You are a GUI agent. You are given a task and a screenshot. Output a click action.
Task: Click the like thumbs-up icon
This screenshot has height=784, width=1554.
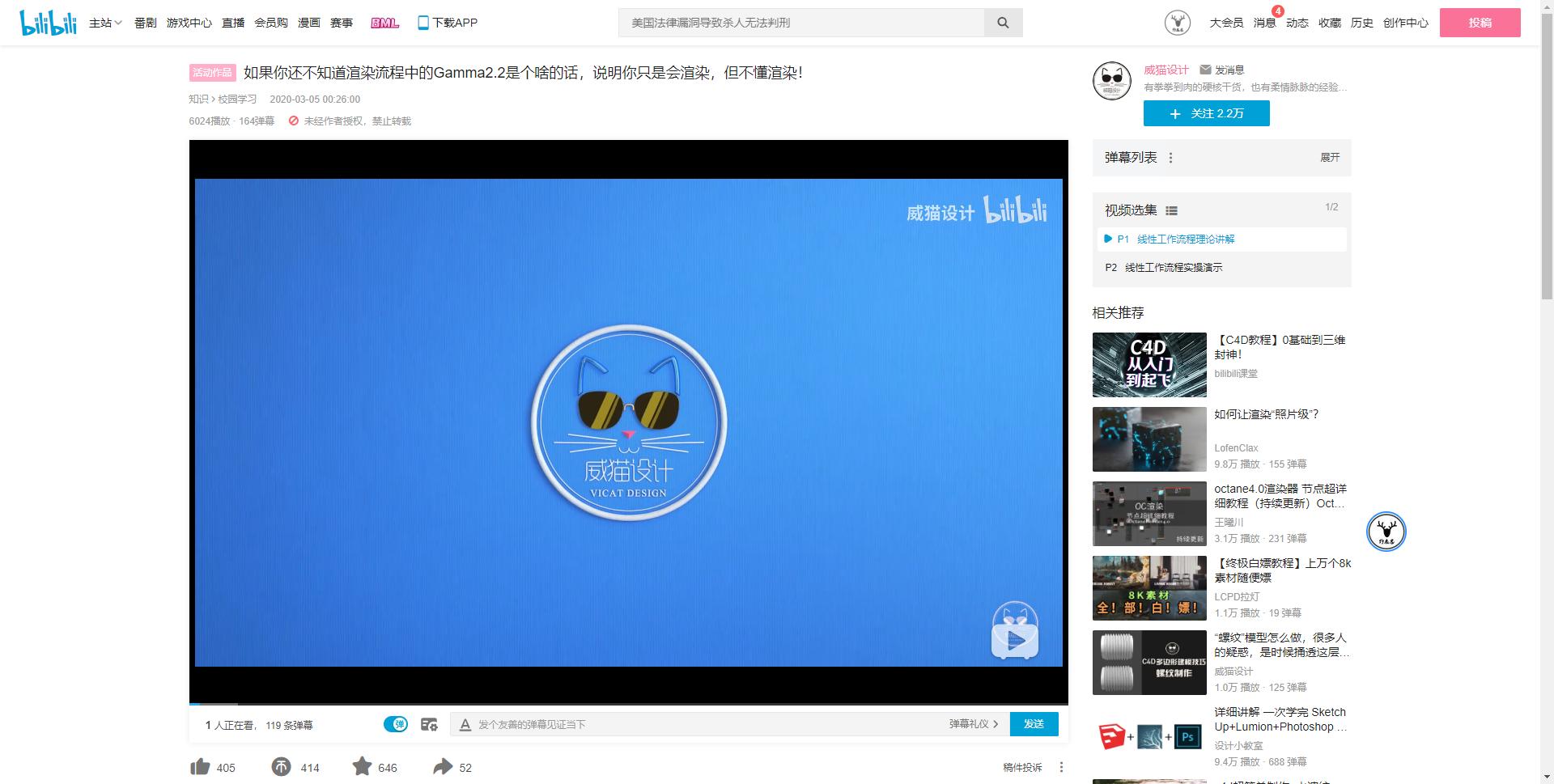click(x=200, y=767)
